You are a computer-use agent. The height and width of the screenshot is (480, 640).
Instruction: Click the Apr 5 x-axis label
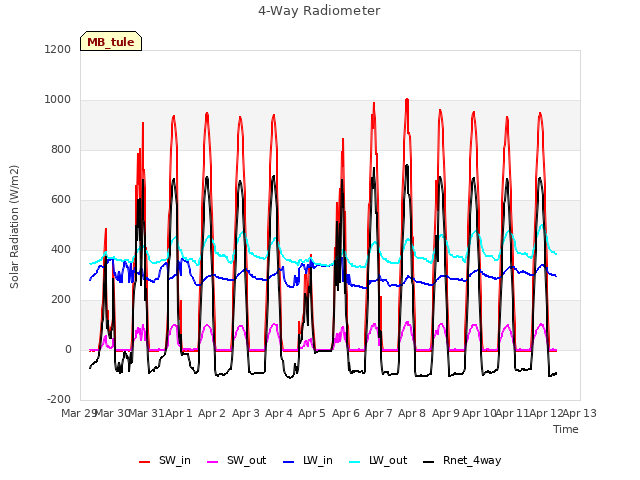[x=312, y=413]
